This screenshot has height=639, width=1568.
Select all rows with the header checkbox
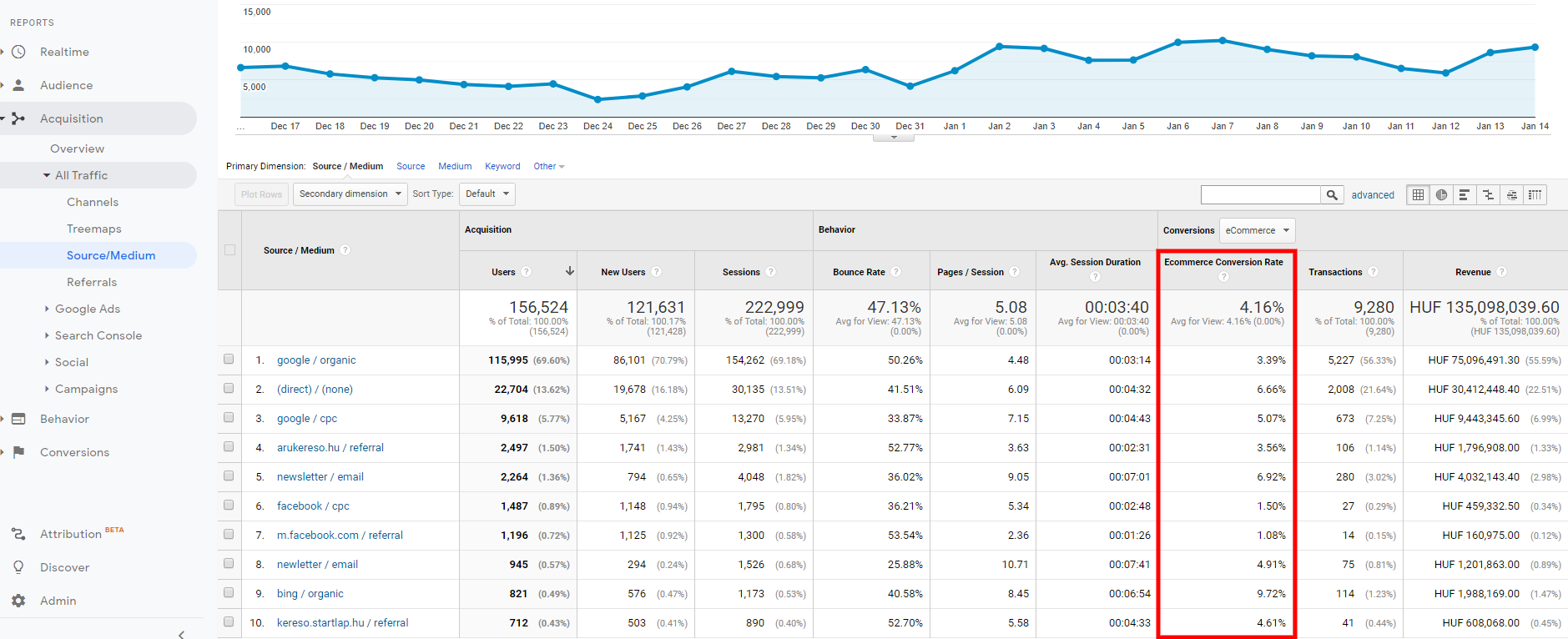pyautogui.click(x=230, y=249)
